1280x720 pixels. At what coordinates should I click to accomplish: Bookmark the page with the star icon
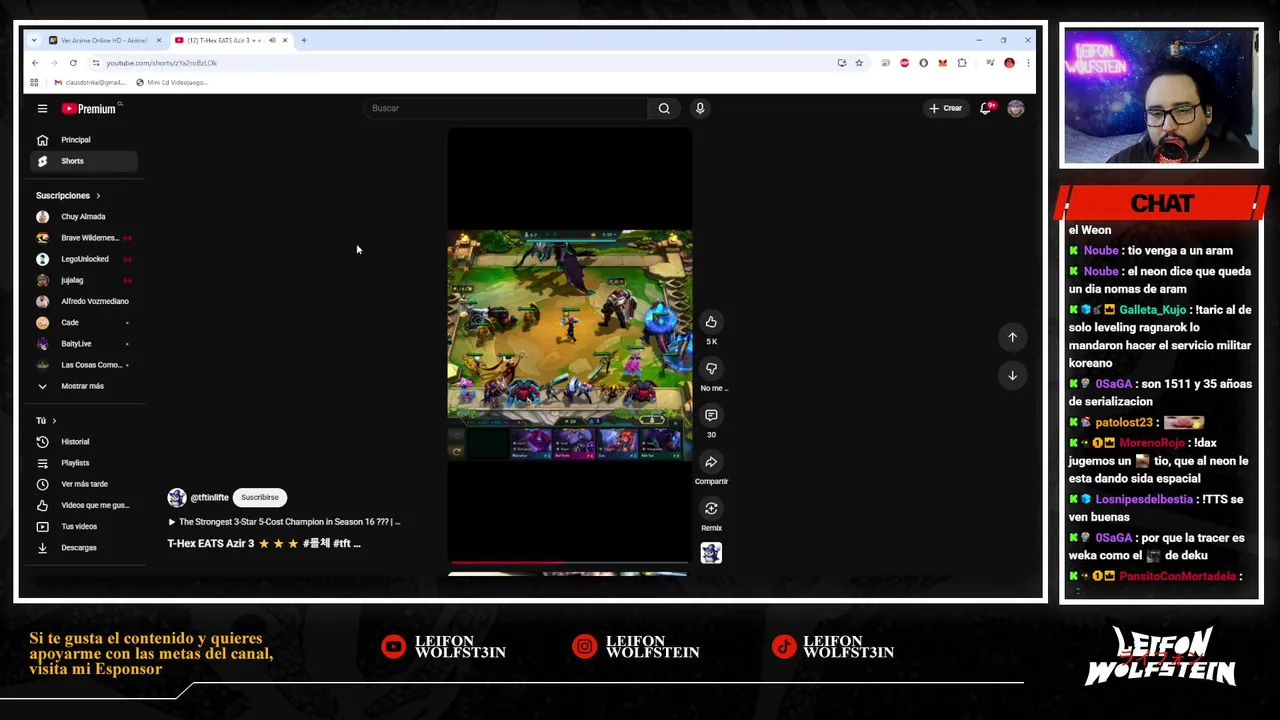(858, 63)
